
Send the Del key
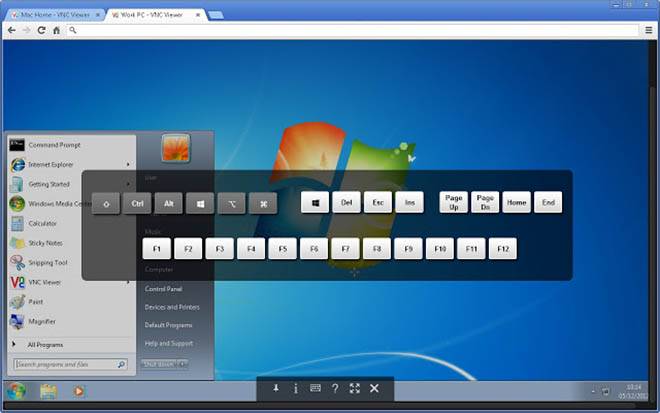[346, 203]
